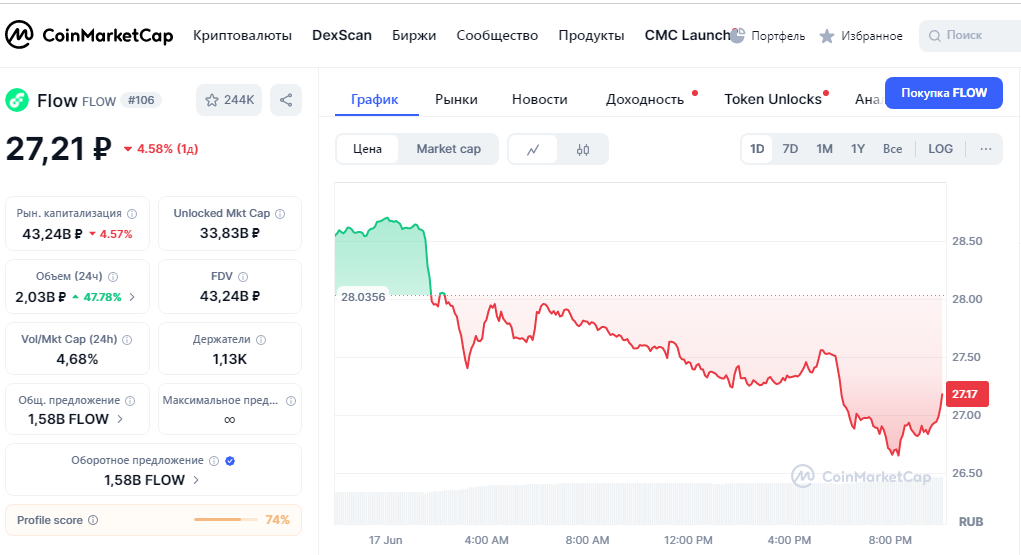Click the 28.0356 opening price label
The image size is (1021, 555).
pyautogui.click(x=363, y=297)
